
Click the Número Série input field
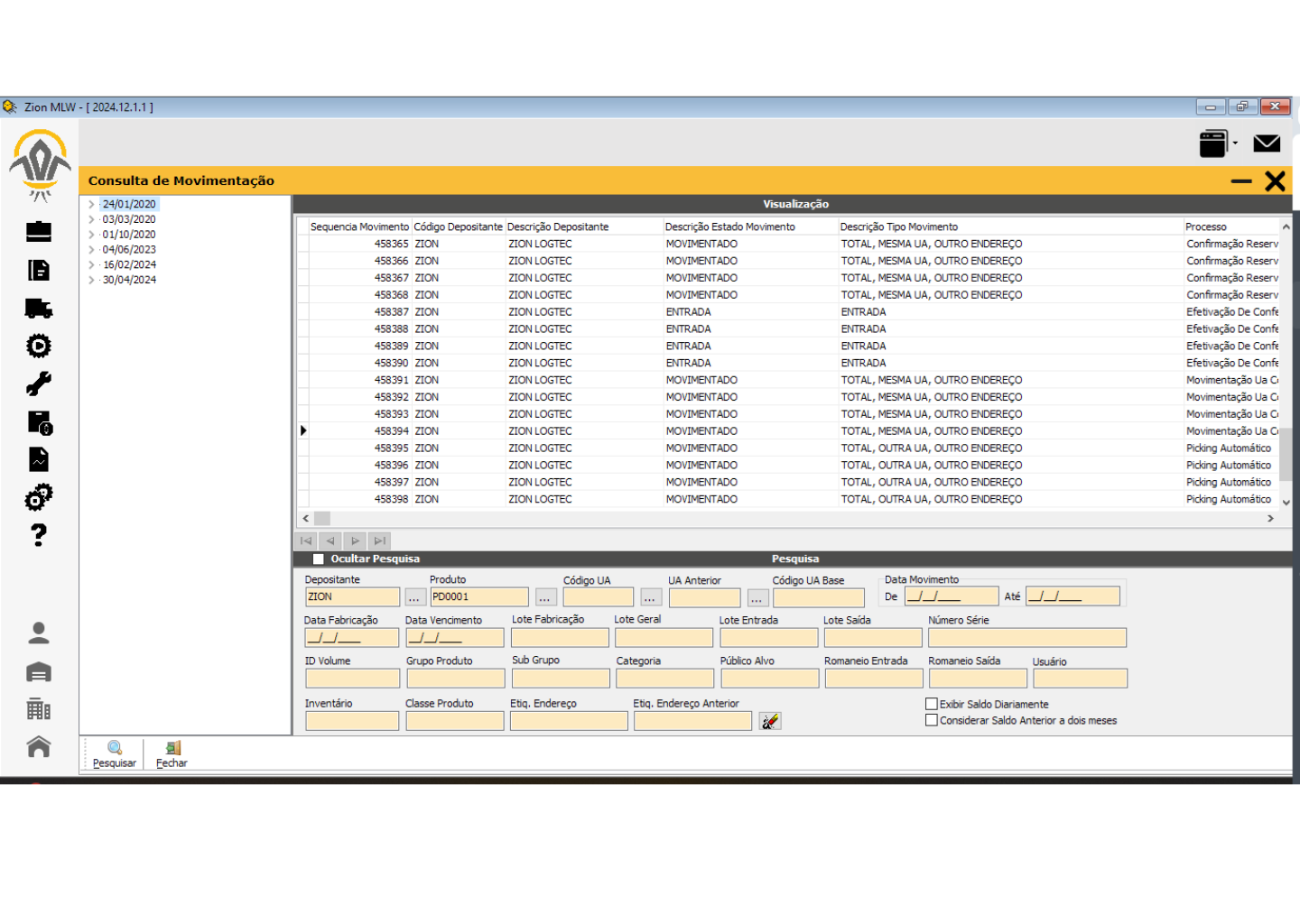click(x=1026, y=638)
